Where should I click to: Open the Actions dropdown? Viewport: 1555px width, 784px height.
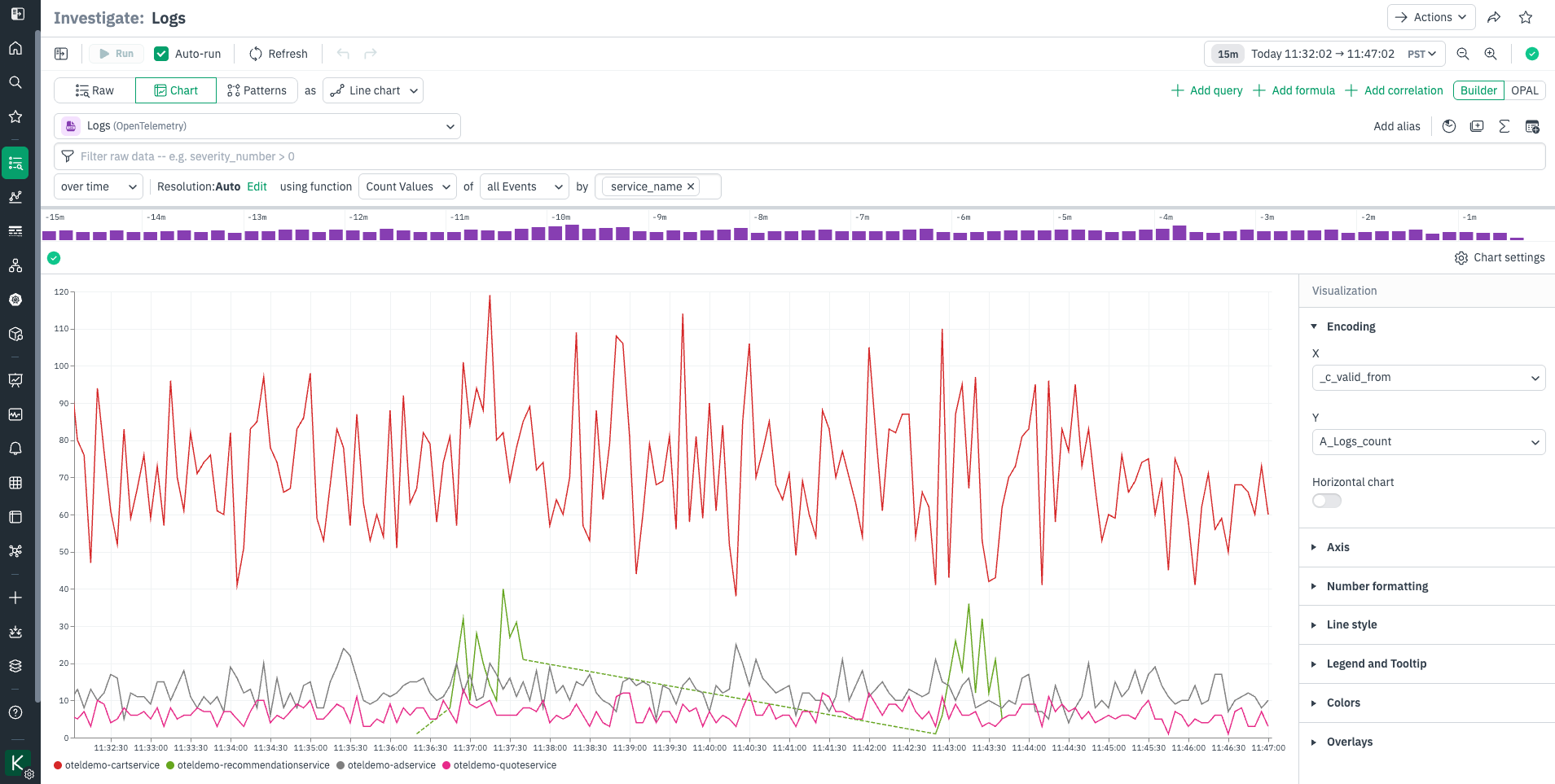(x=1431, y=17)
